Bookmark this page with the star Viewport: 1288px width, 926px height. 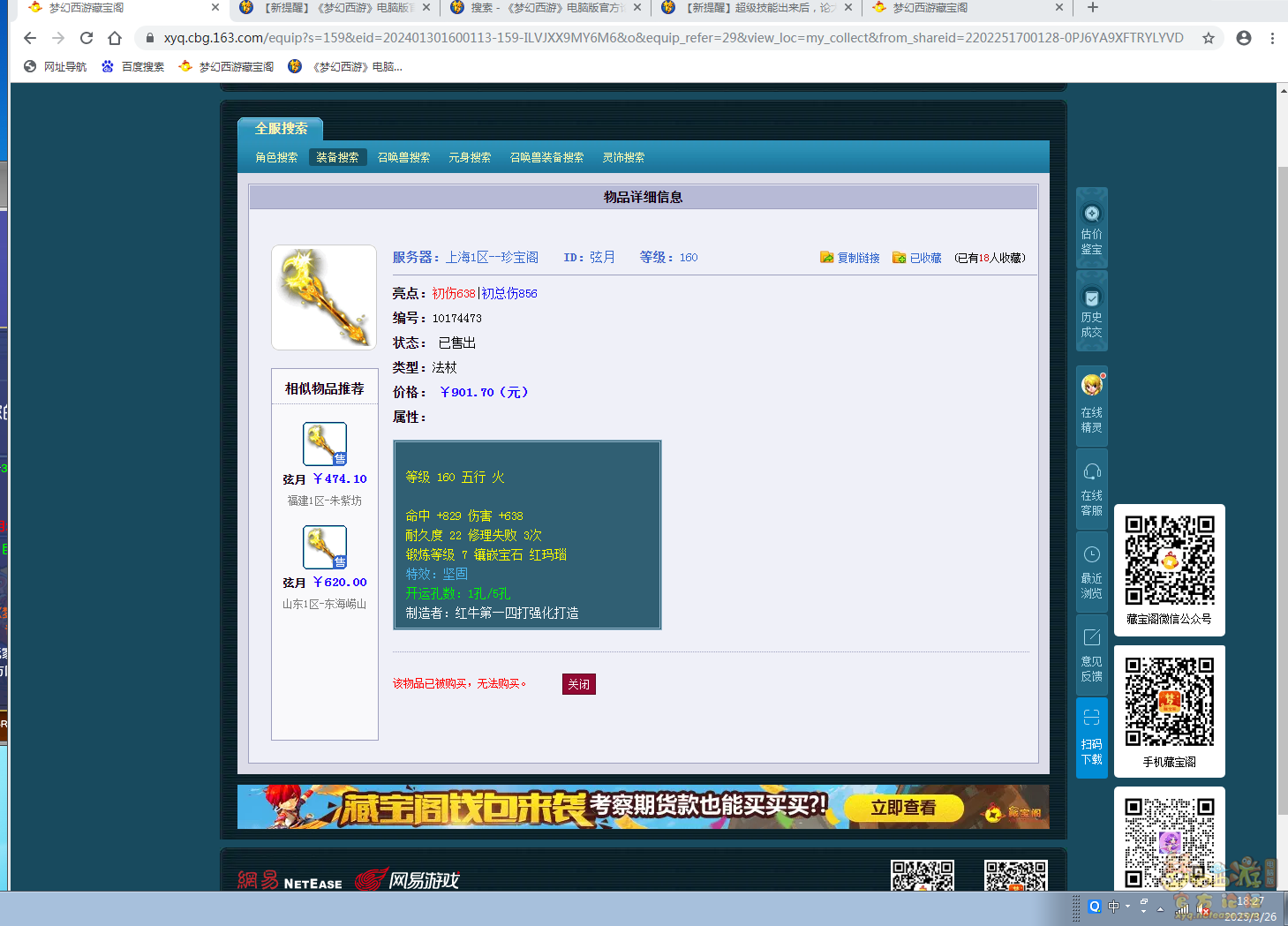1209,38
